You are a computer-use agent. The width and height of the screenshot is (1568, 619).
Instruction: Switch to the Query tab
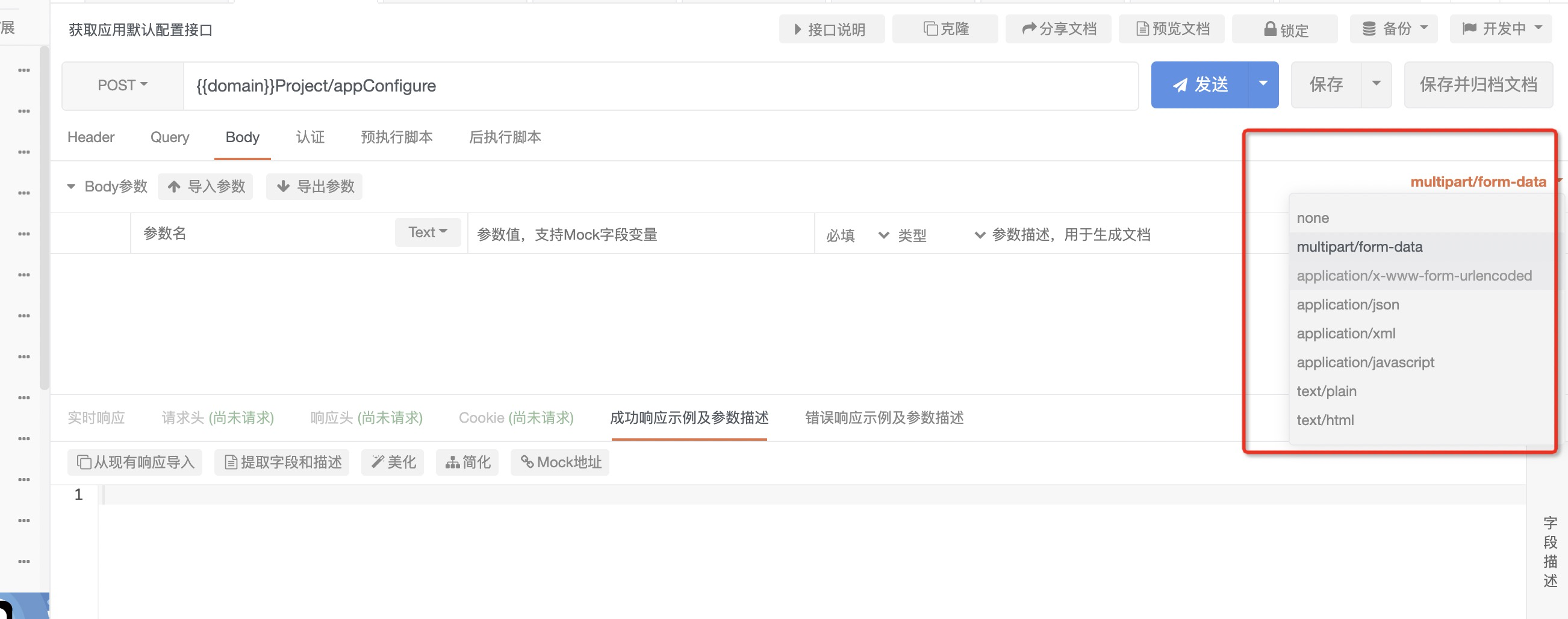[x=170, y=137]
